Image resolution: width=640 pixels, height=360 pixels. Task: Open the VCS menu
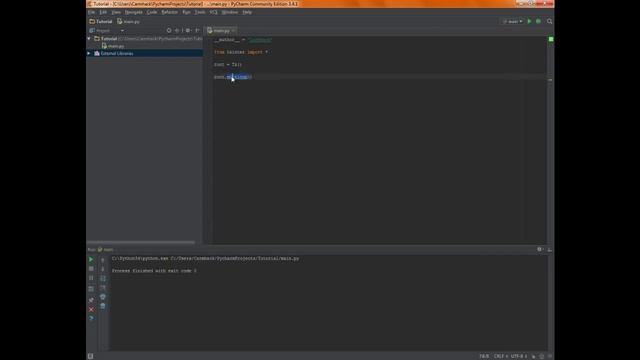click(x=213, y=12)
